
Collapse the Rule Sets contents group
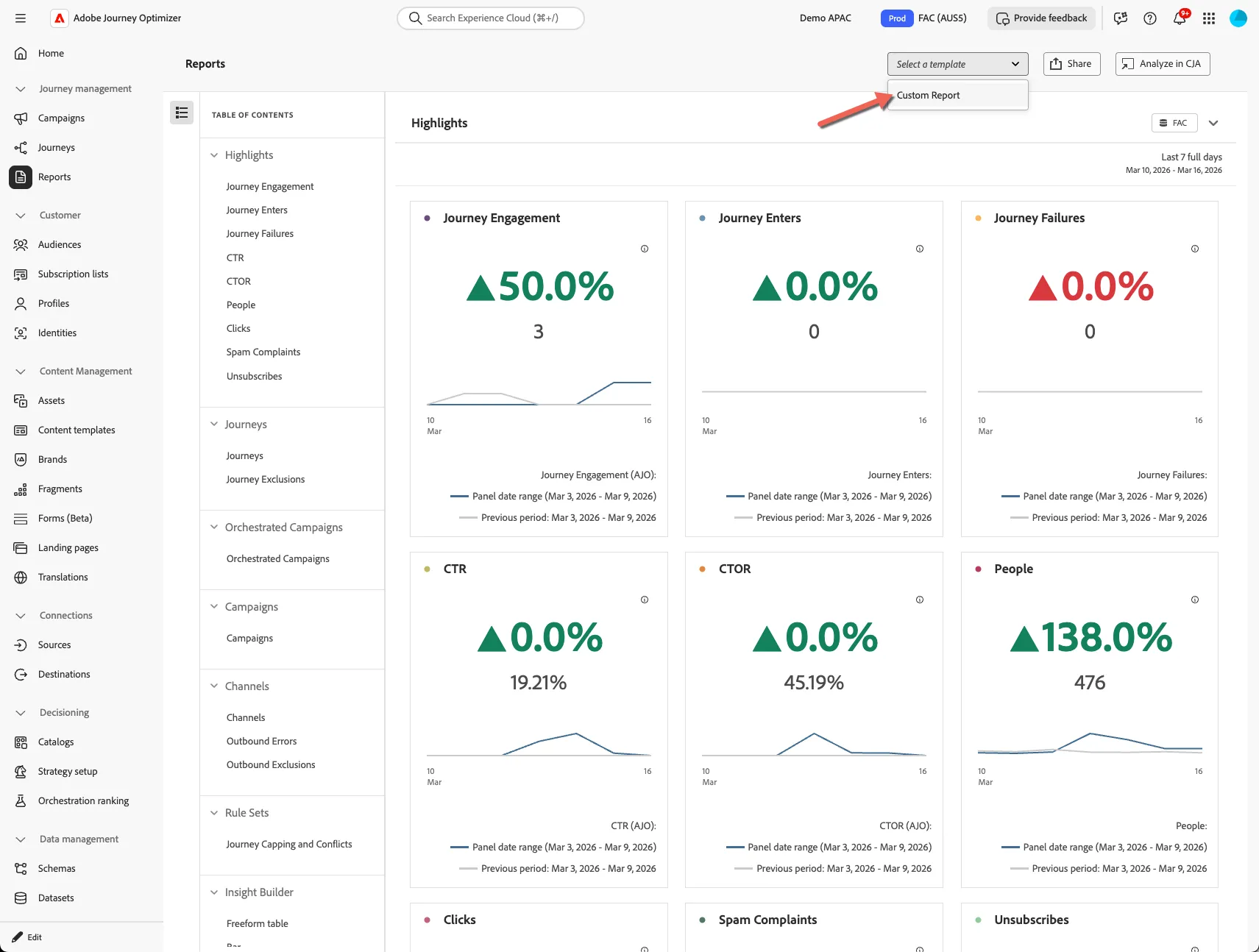tap(214, 813)
